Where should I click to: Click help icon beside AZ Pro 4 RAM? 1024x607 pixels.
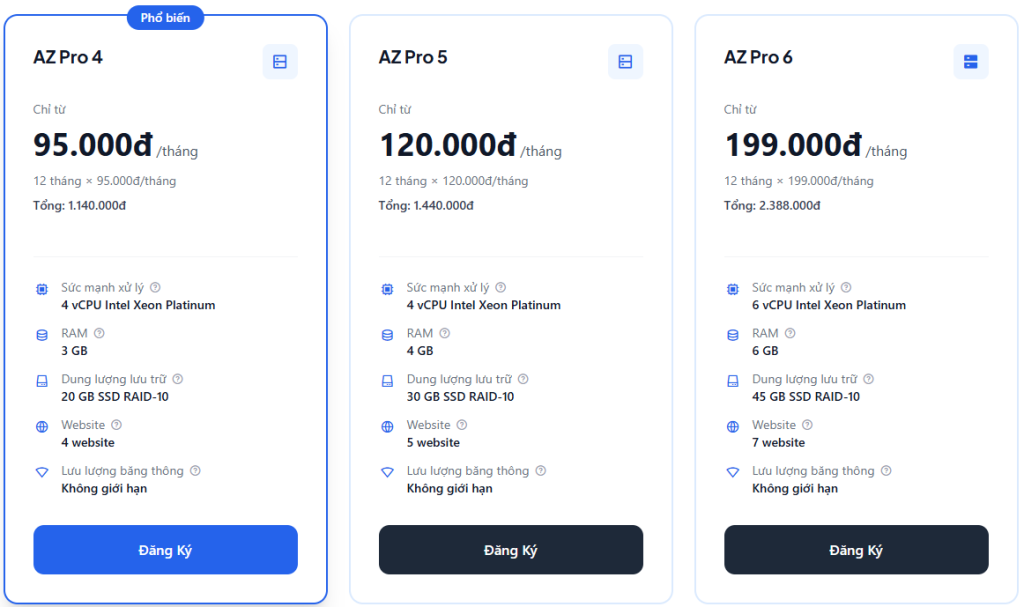[x=99, y=333]
